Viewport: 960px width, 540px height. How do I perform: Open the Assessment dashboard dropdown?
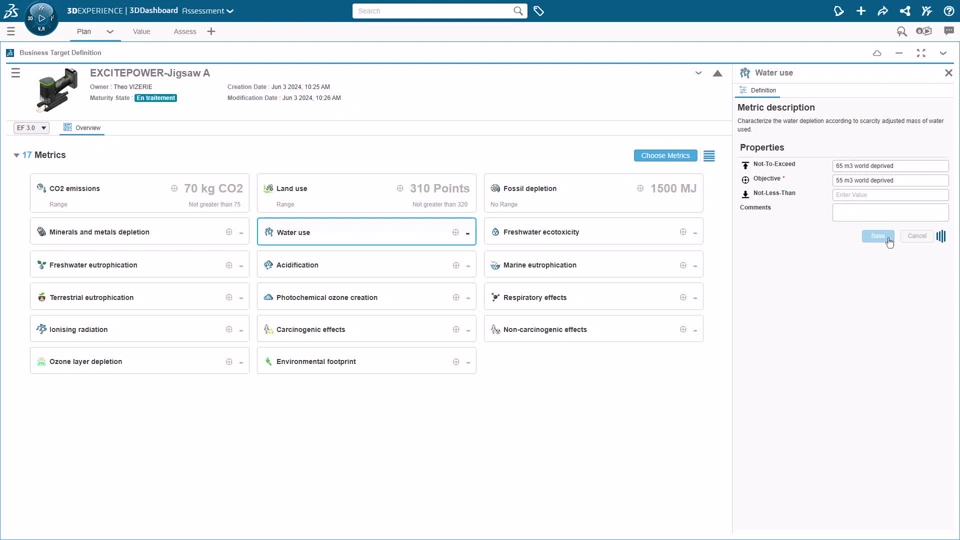(x=208, y=11)
